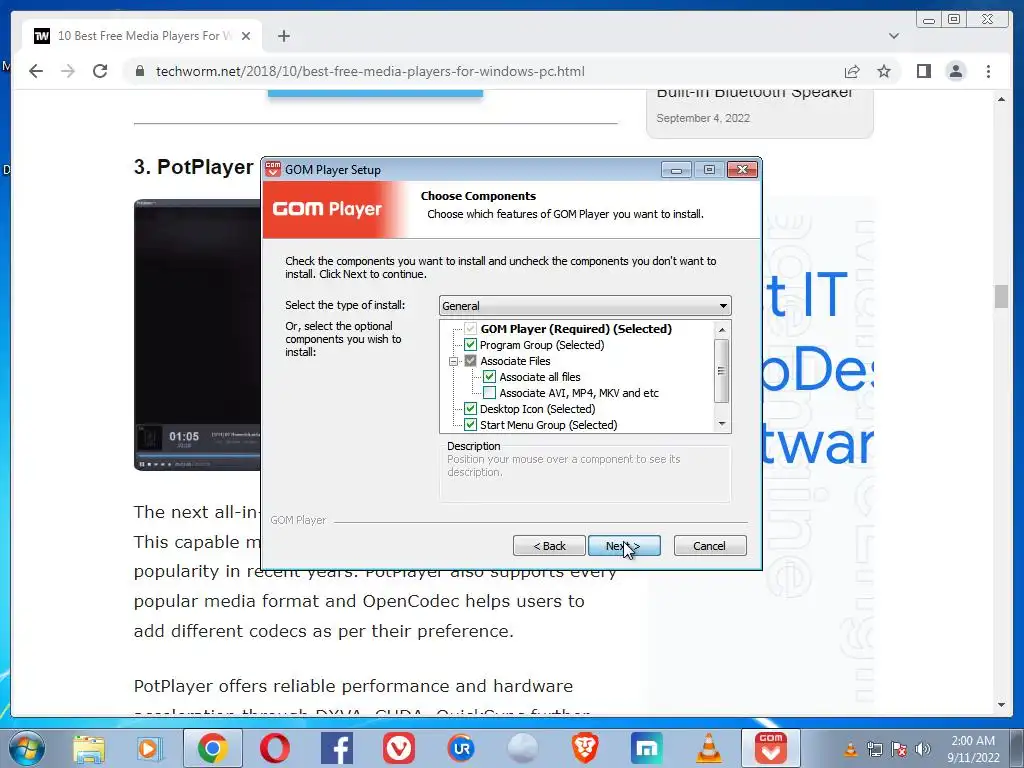Viewport: 1024px width, 768px height.
Task: Share this page icon
Action: tap(852, 71)
